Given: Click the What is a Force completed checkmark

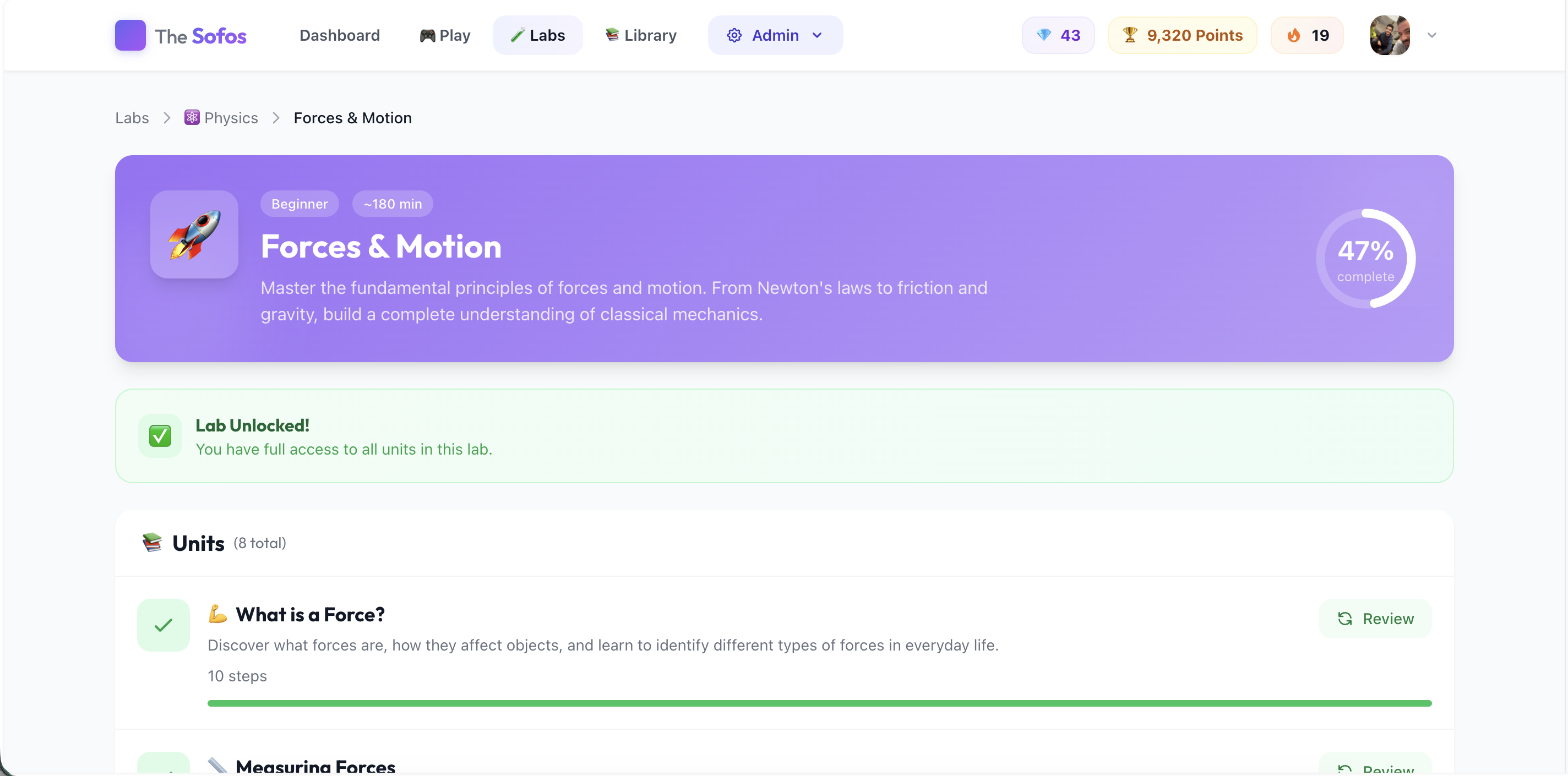Looking at the screenshot, I should [163, 625].
